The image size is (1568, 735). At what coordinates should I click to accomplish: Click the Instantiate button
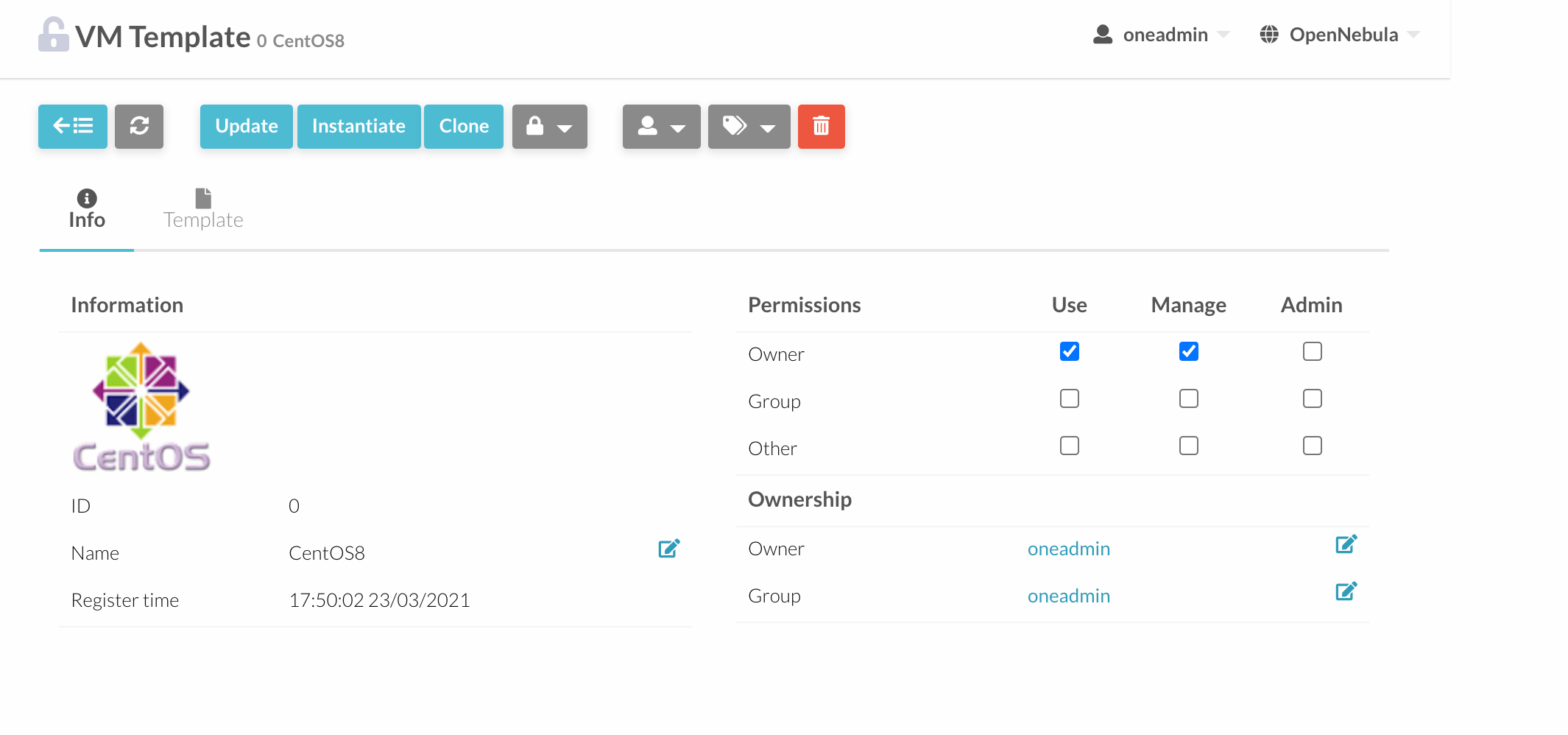359,127
